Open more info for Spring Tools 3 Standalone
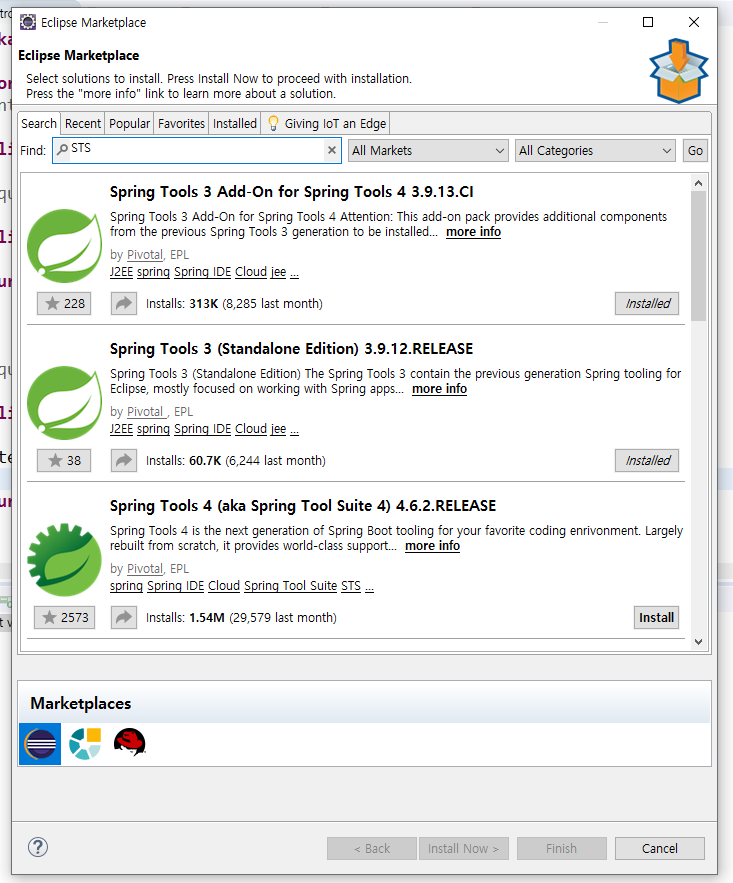Image resolution: width=733 pixels, height=883 pixels. [439, 389]
